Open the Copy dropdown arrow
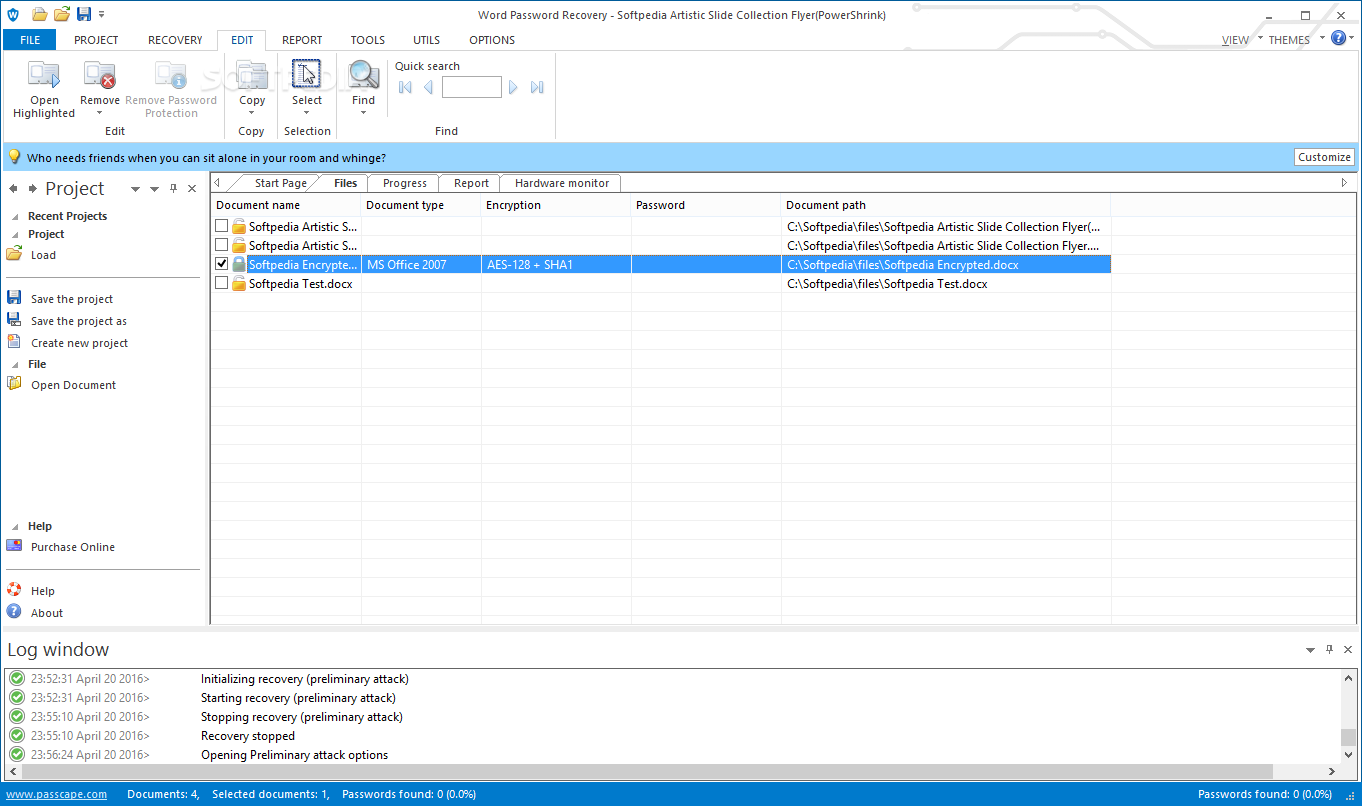 pyautogui.click(x=252, y=112)
